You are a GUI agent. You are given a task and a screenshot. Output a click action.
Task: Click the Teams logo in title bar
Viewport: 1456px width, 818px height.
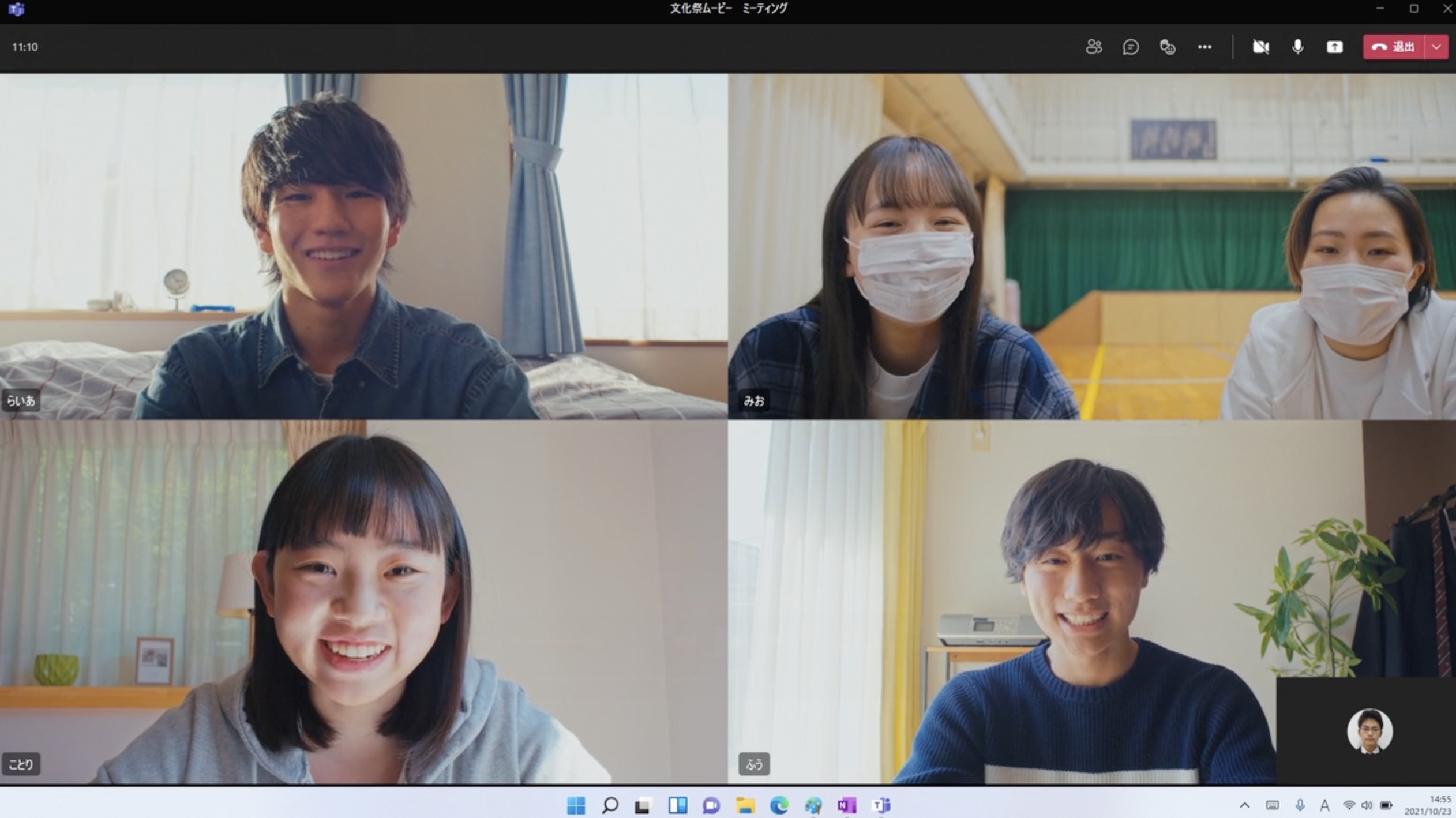pos(16,9)
